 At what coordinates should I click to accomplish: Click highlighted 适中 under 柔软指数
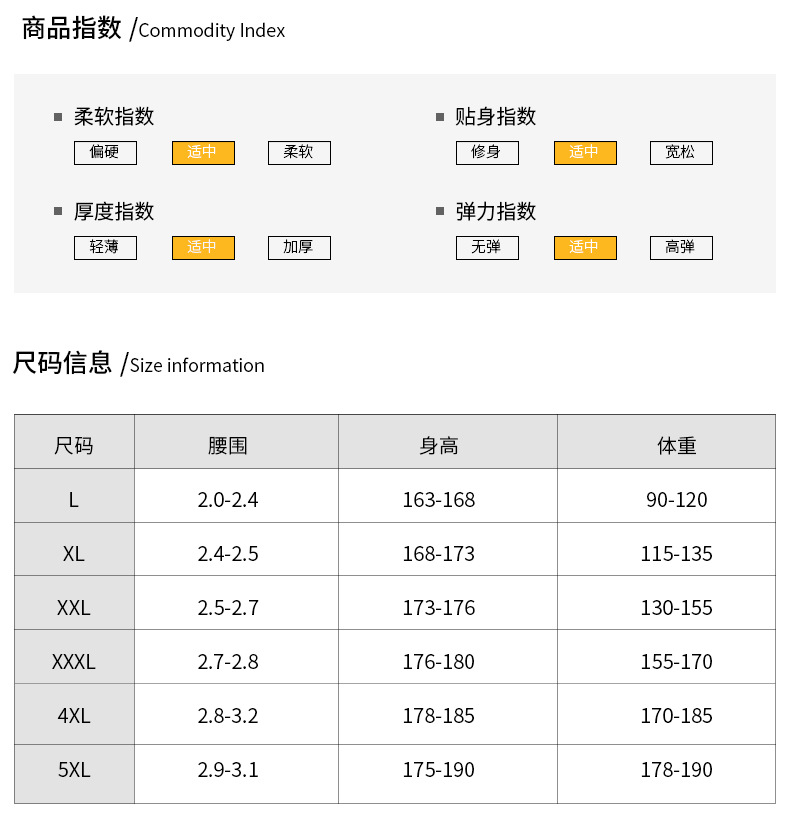(x=203, y=153)
